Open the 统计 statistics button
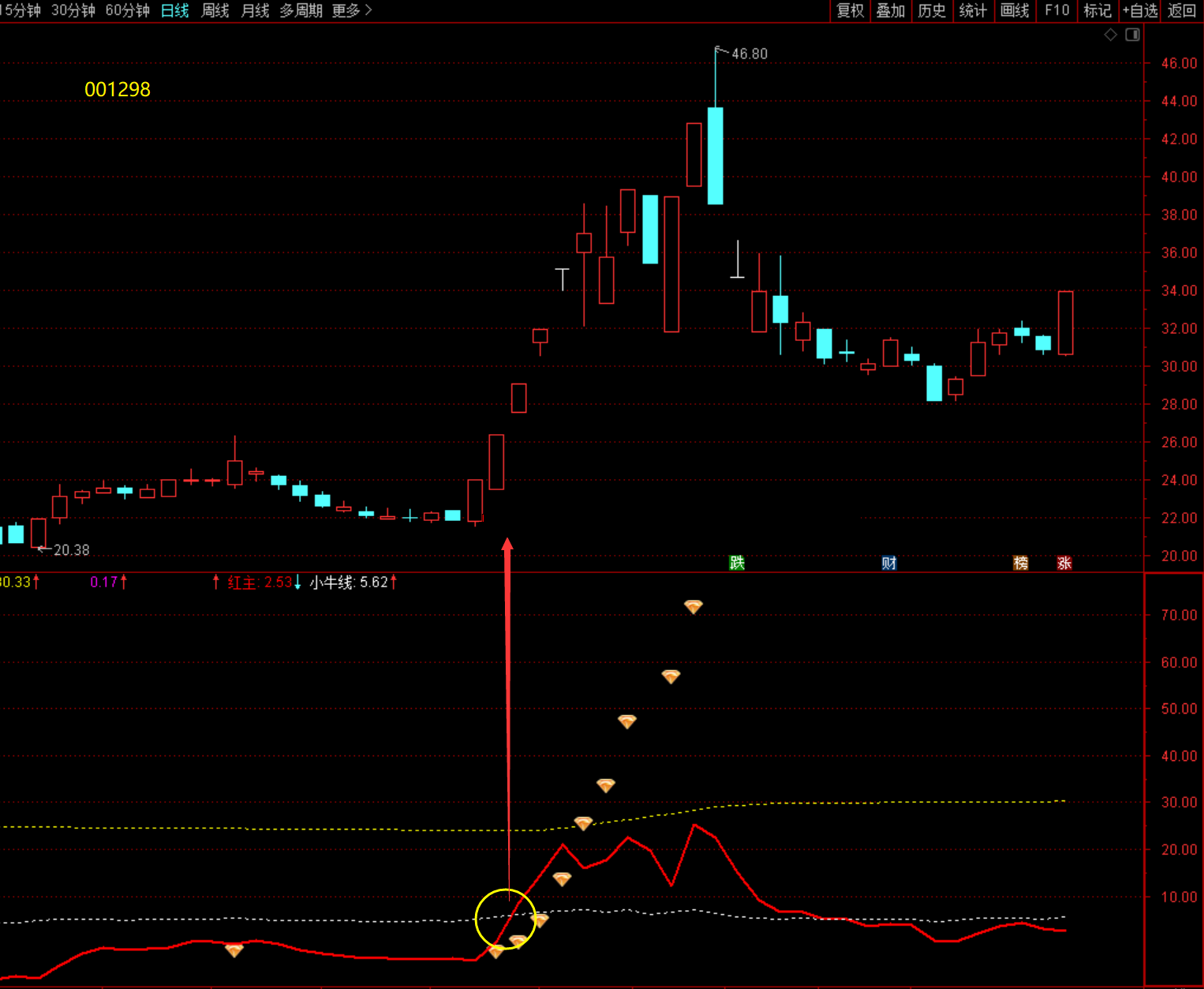1204x989 pixels. click(973, 10)
